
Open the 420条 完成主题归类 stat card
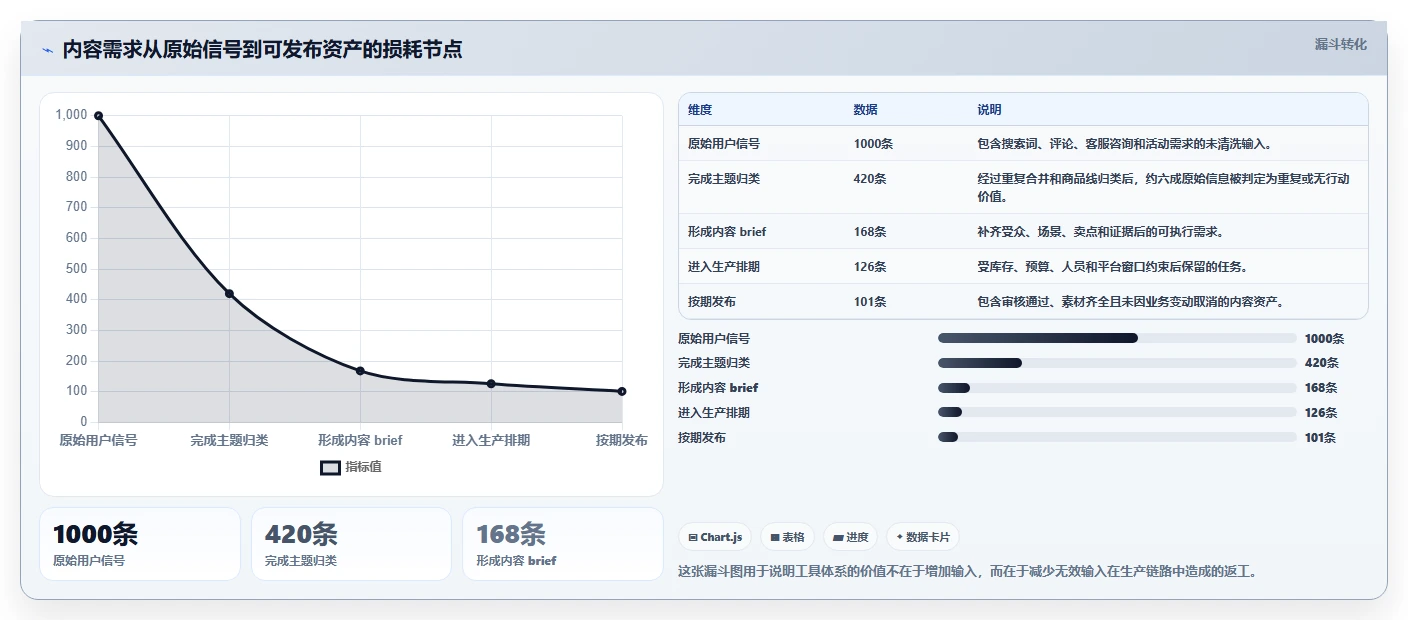click(351, 544)
